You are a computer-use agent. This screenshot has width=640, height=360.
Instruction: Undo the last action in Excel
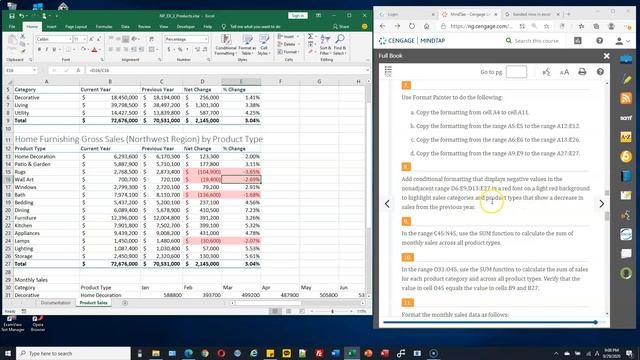[x=21, y=16]
